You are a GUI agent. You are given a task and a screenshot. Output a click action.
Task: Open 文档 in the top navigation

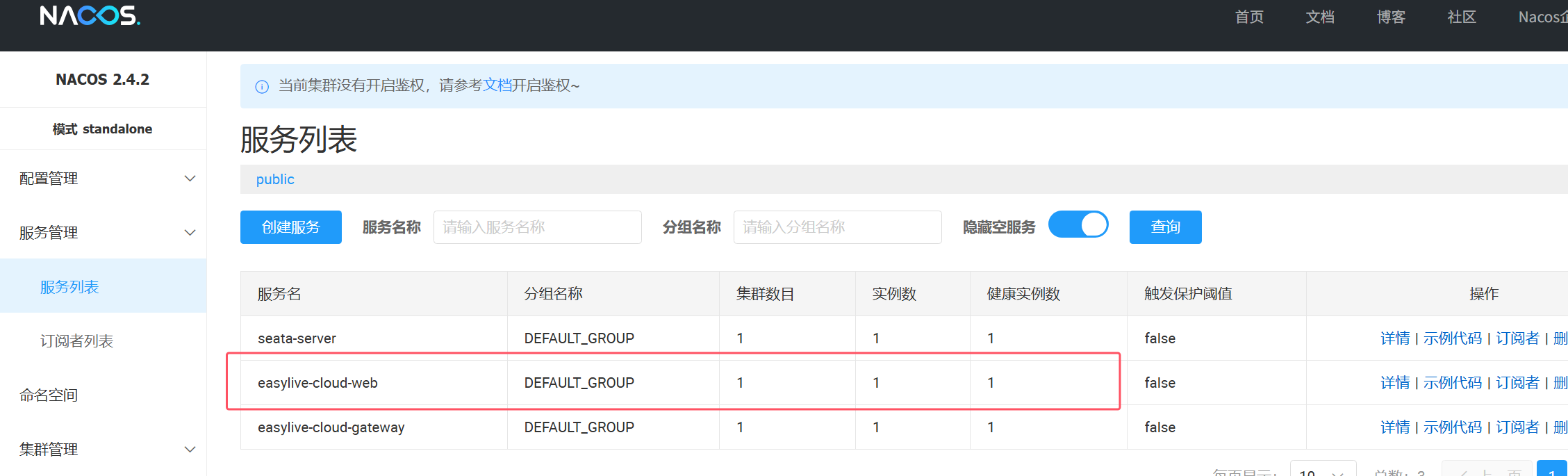coord(1320,17)
